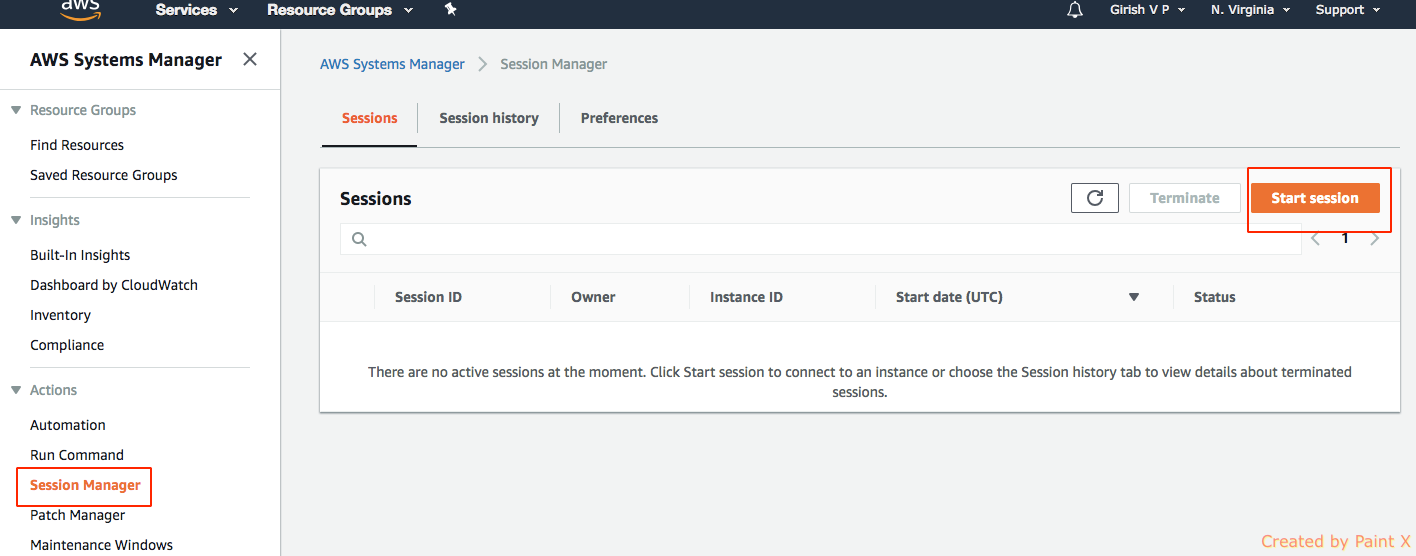1416x556 pixels.
Task: Click Session Manager breadcrumb text
Action: [554, 64]
